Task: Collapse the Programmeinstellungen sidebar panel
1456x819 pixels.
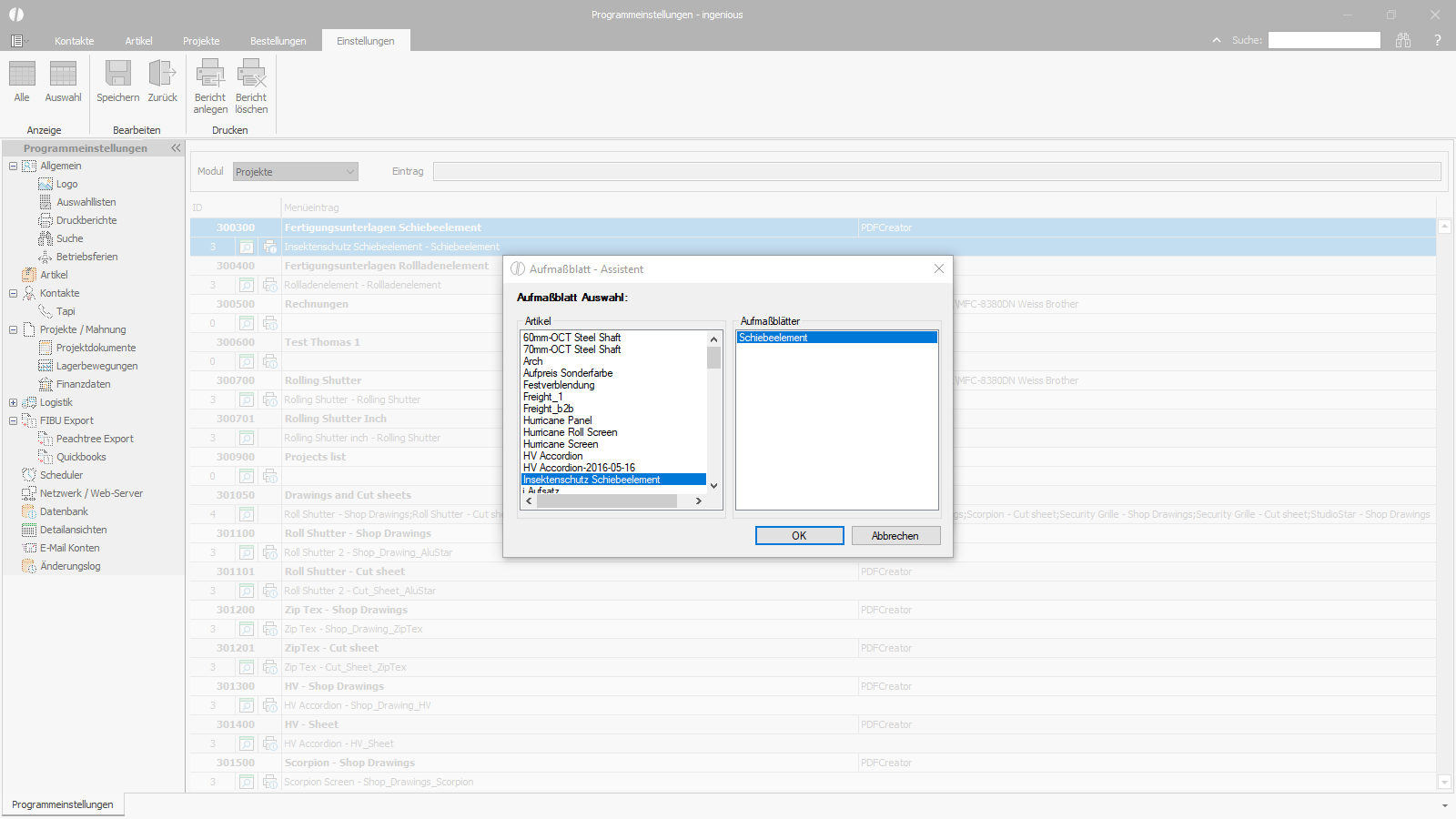Action: pyautogui.click(x=176, y=147)
